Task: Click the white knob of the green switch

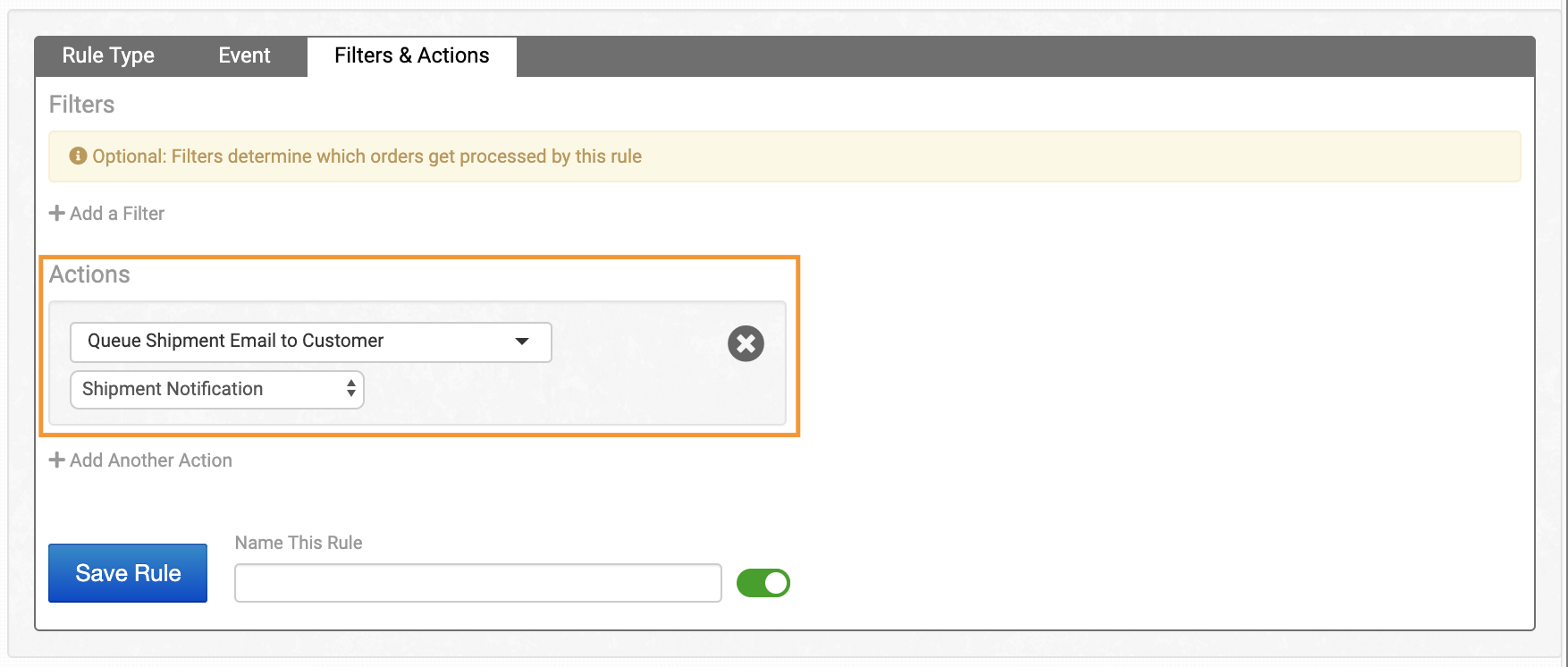Action: point(774,582)
